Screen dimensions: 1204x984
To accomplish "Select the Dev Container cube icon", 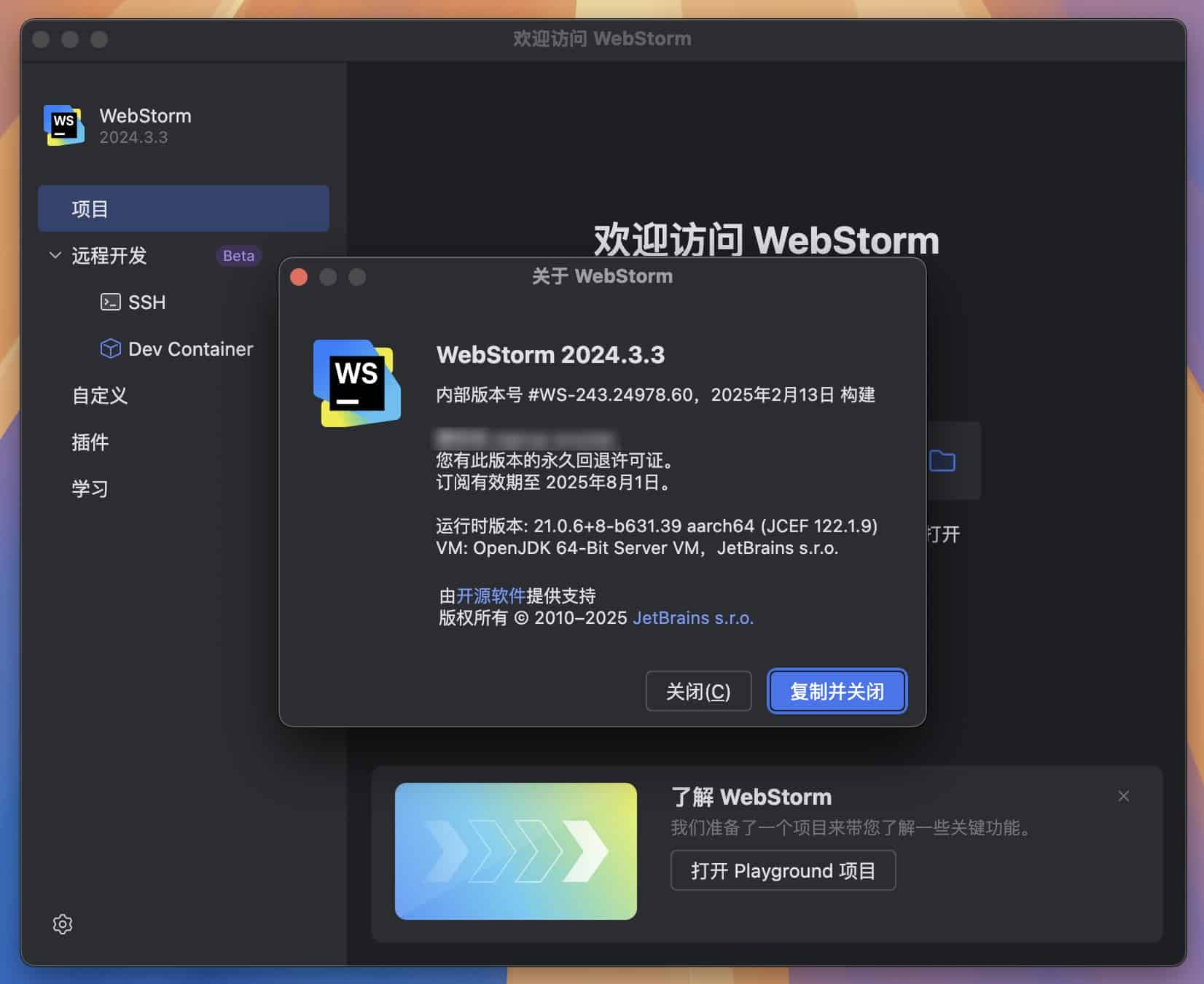I will click(111, 349).
